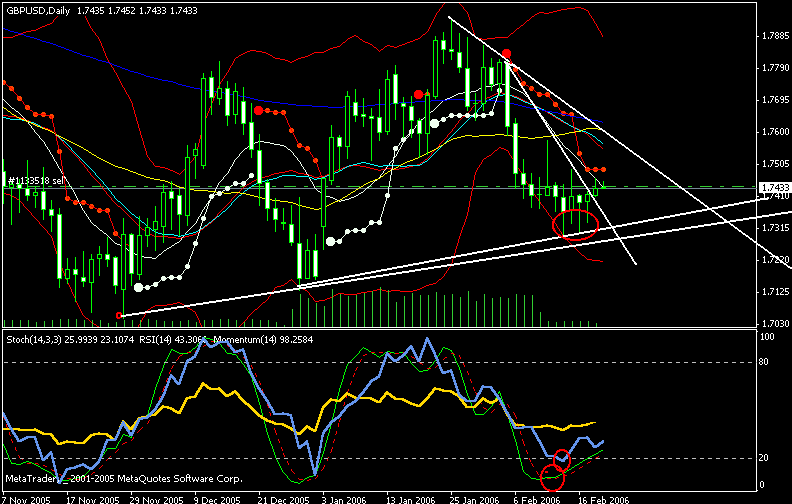The width and height of the screenshot is (792, 504).
Task: Click the 80 level on the oscillator scale
Action: pyautogui.click(x=764, y=362)
